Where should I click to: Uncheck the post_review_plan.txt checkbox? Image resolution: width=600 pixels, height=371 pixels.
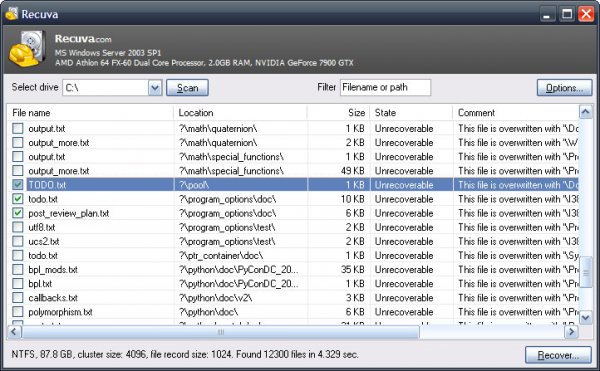pyautogui.click(x=18, y=213)
